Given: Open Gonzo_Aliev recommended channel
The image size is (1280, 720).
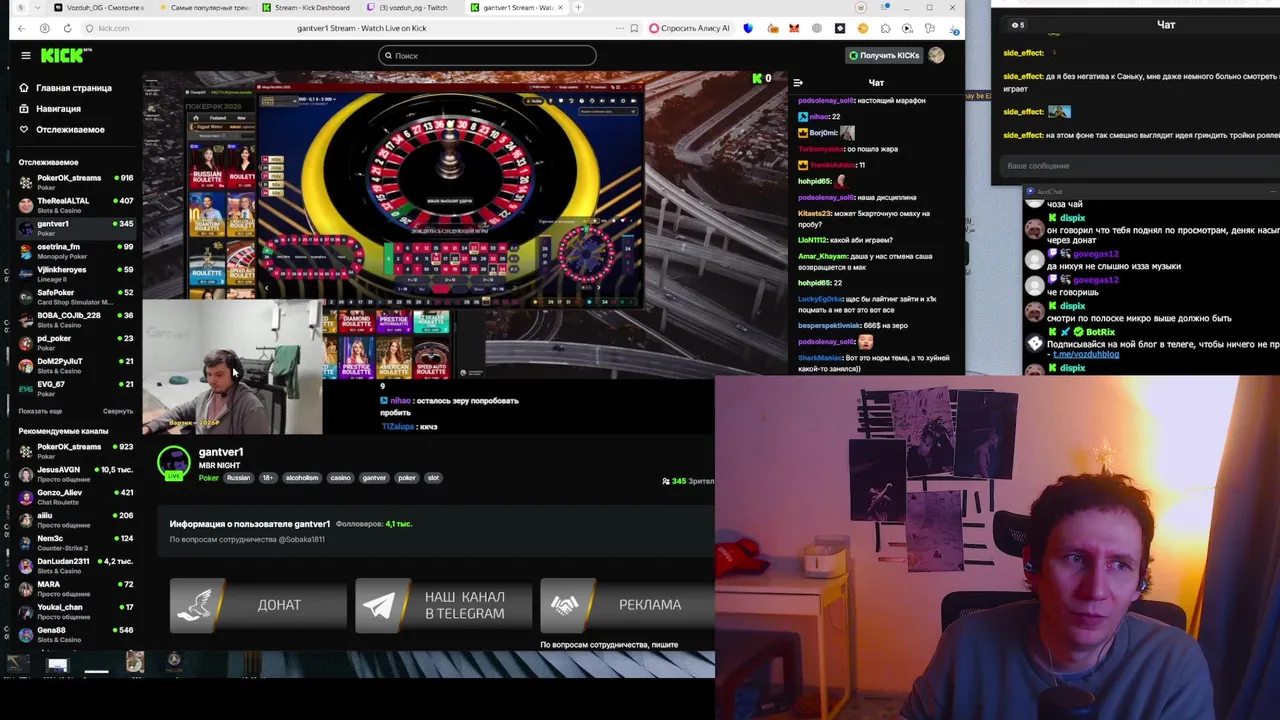Looking at the screenshot, I should tap(76, 497).
